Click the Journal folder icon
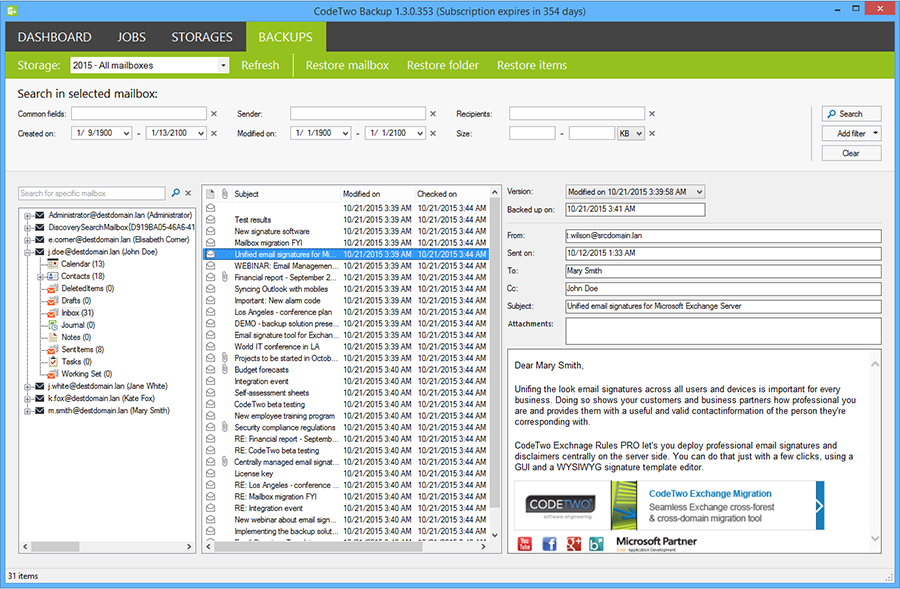 tap(53, 325)
